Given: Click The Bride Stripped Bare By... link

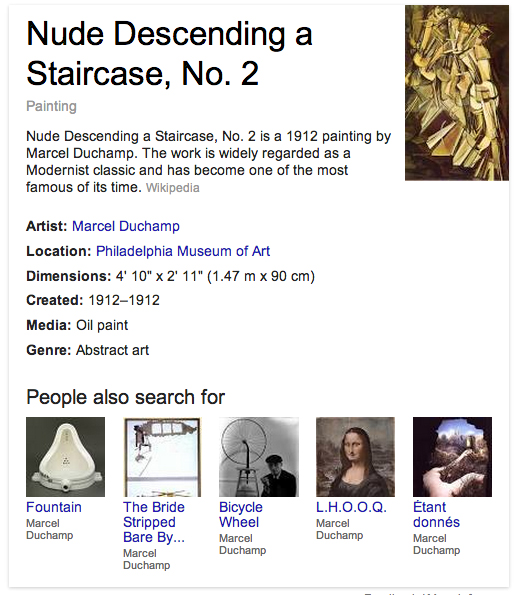Looking at the screenshot, I should click(x=154, y=522).
